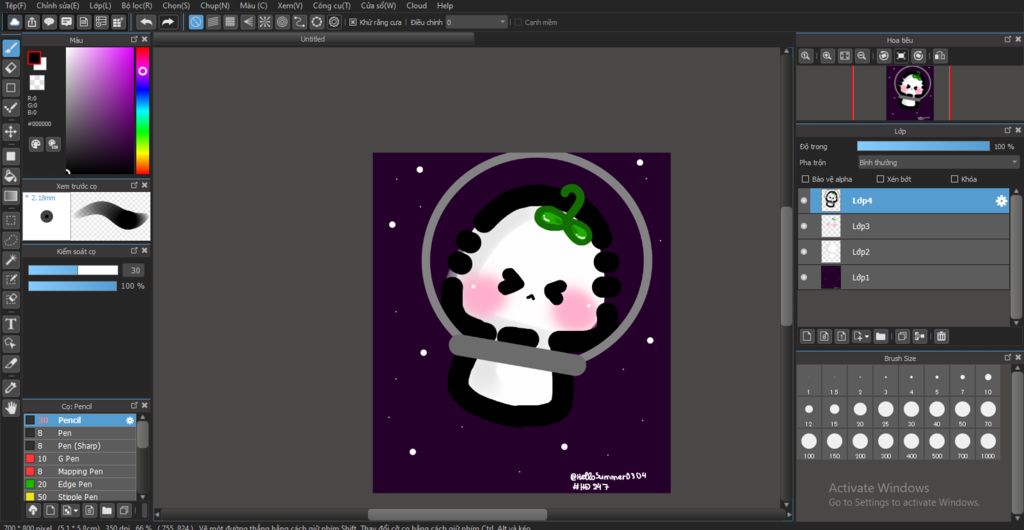The height and width of the screenshot is (530, 1024).
Task: Delete layer with the trash icon
Action: tap(941, 336)
